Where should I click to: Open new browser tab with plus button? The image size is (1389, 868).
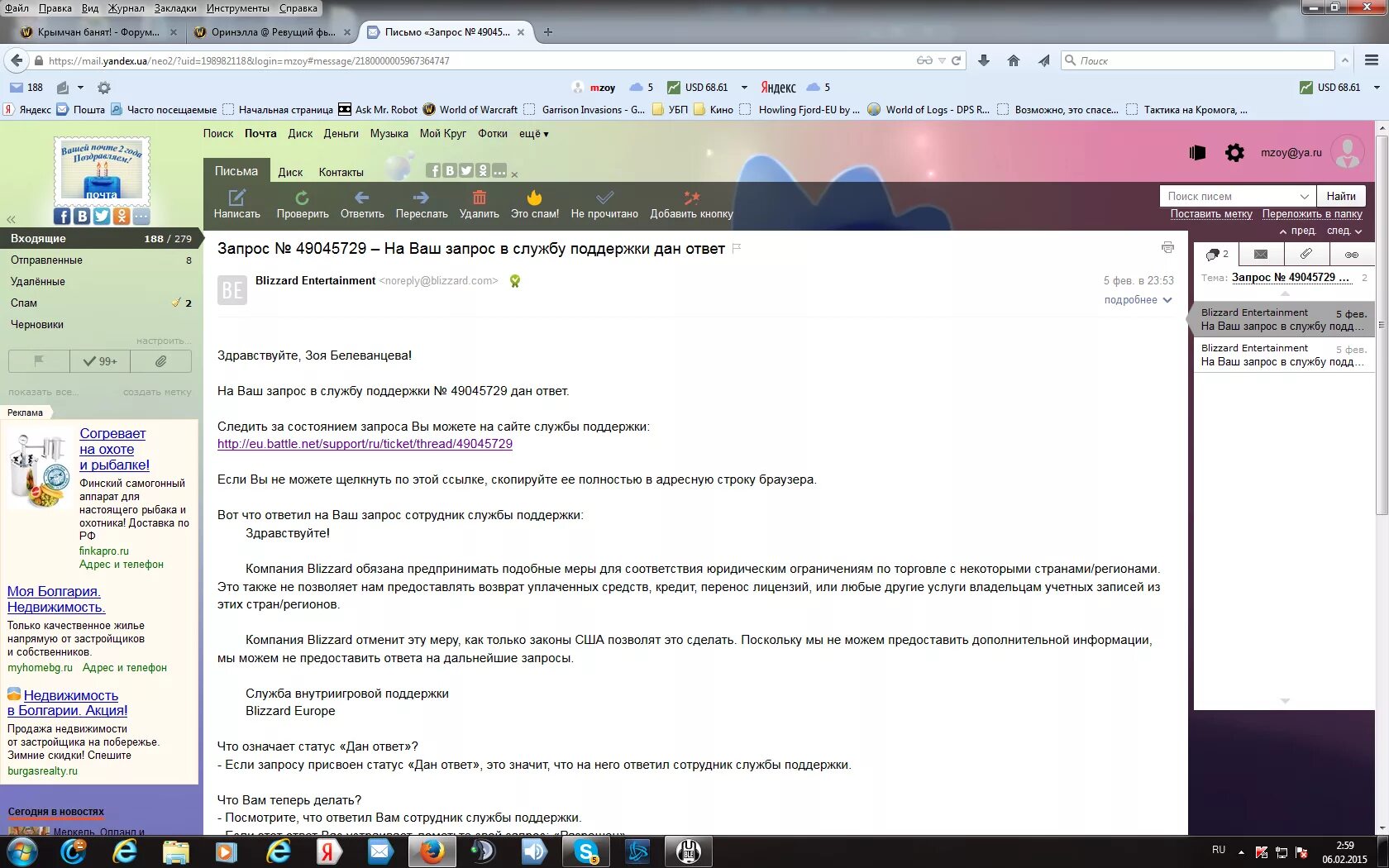tap(547, 32)
